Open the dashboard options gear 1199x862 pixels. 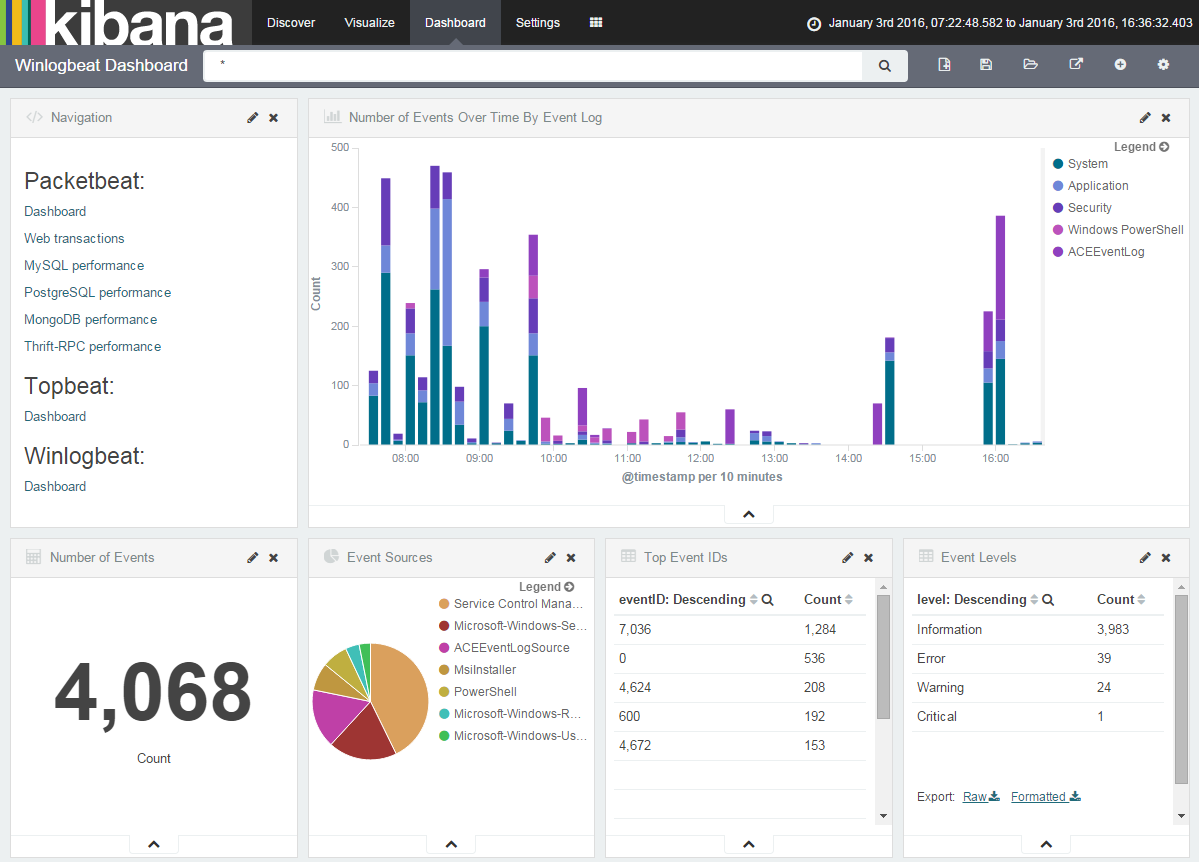(1163, 64)
